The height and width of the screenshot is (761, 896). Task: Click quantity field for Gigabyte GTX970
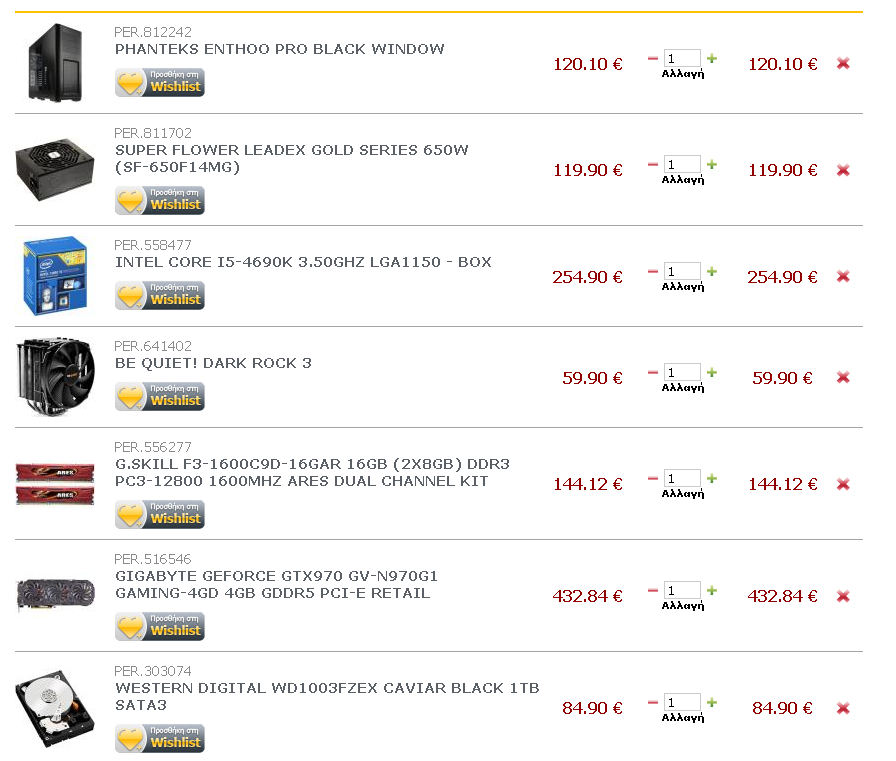(682, 591)
